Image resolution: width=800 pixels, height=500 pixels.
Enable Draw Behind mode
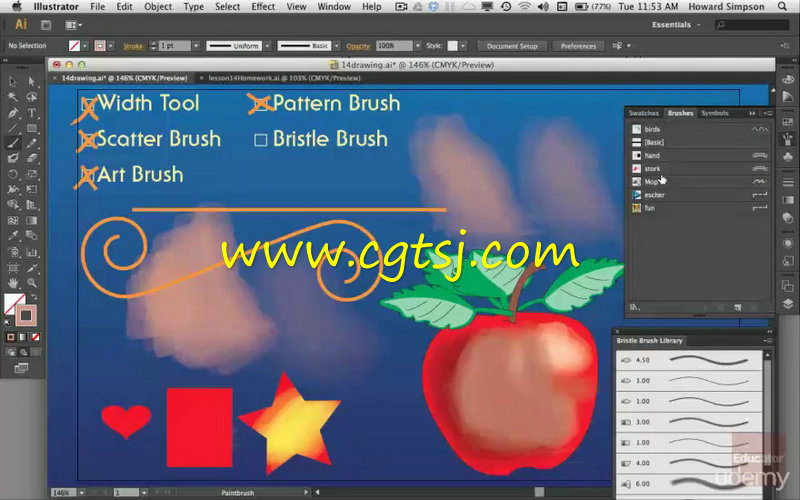pos(23,352)
